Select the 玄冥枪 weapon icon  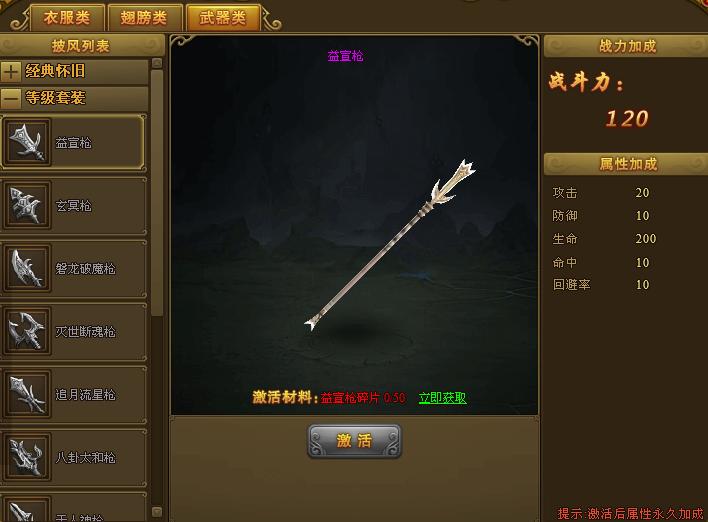(27, 205)
